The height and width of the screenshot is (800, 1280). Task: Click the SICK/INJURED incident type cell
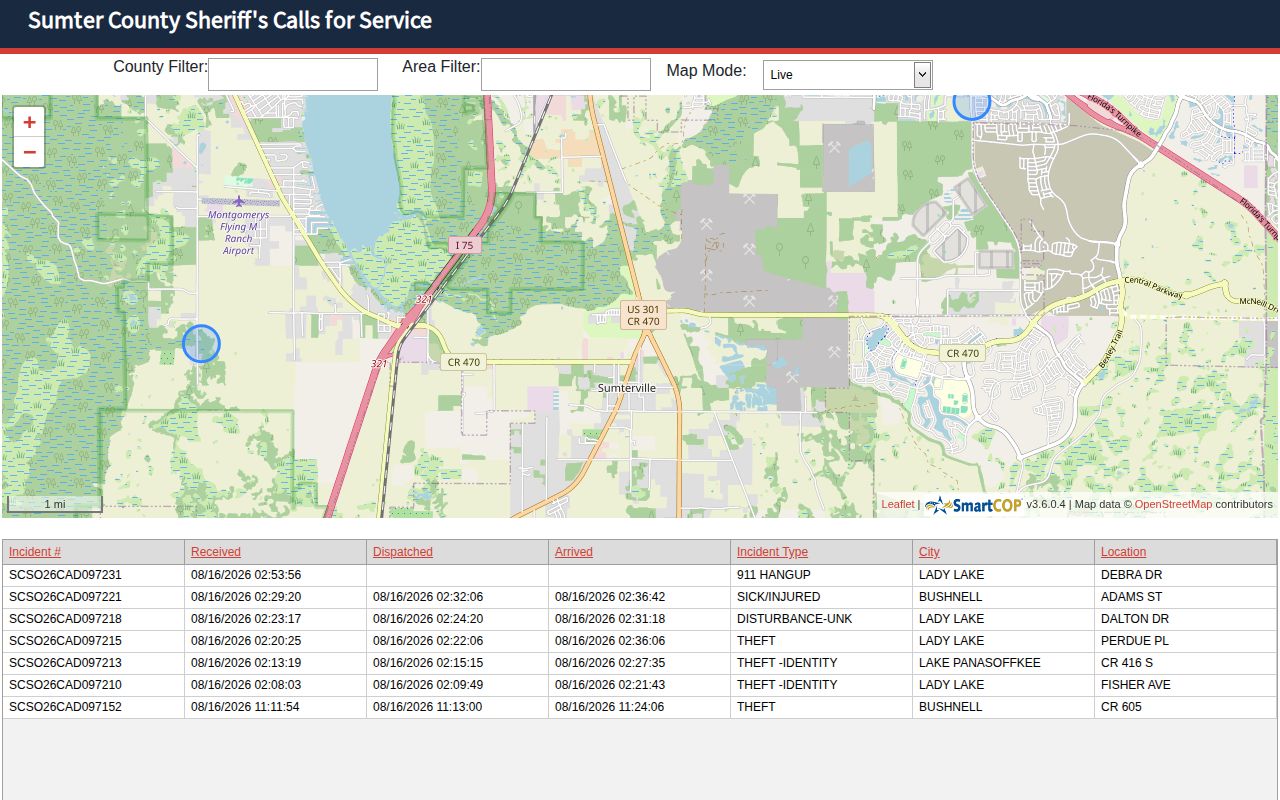pyautogui.click(x=821, y=597)
